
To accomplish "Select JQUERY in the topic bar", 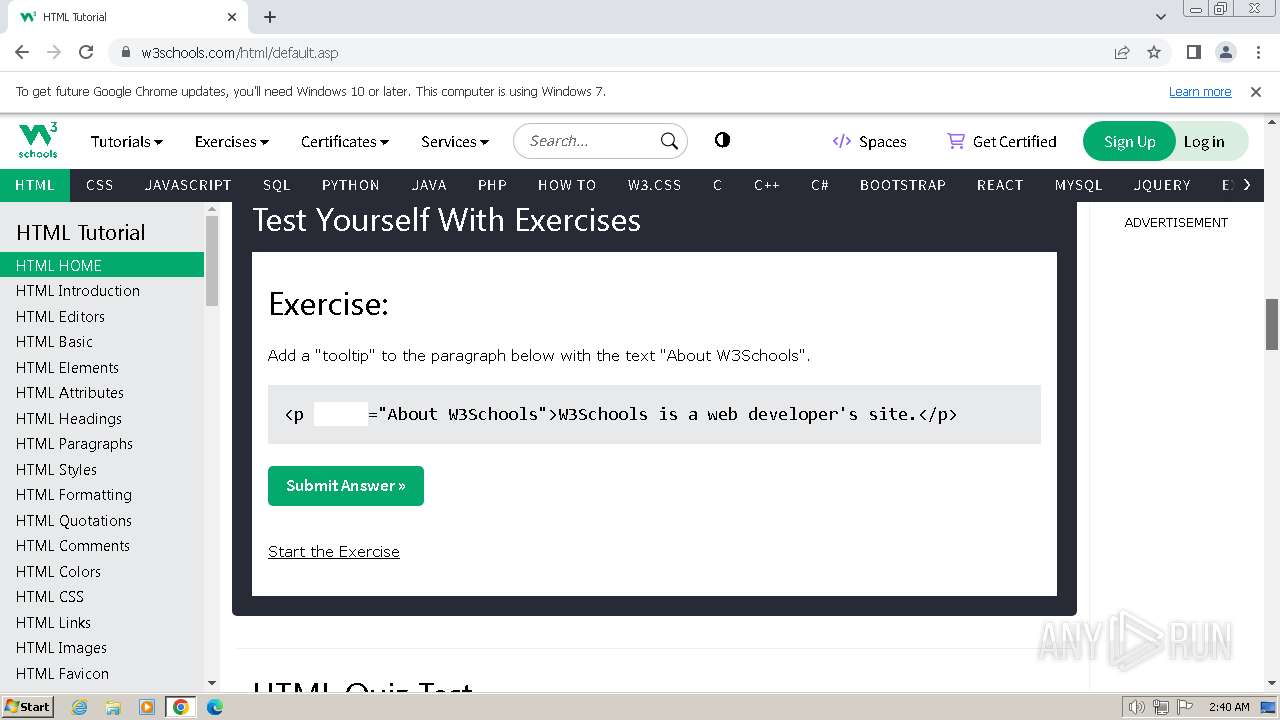I will [1162, 185].
